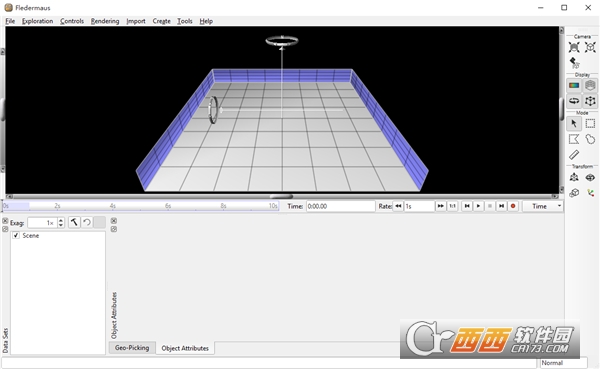Open the Time dropdown menu

coord(543,206)
